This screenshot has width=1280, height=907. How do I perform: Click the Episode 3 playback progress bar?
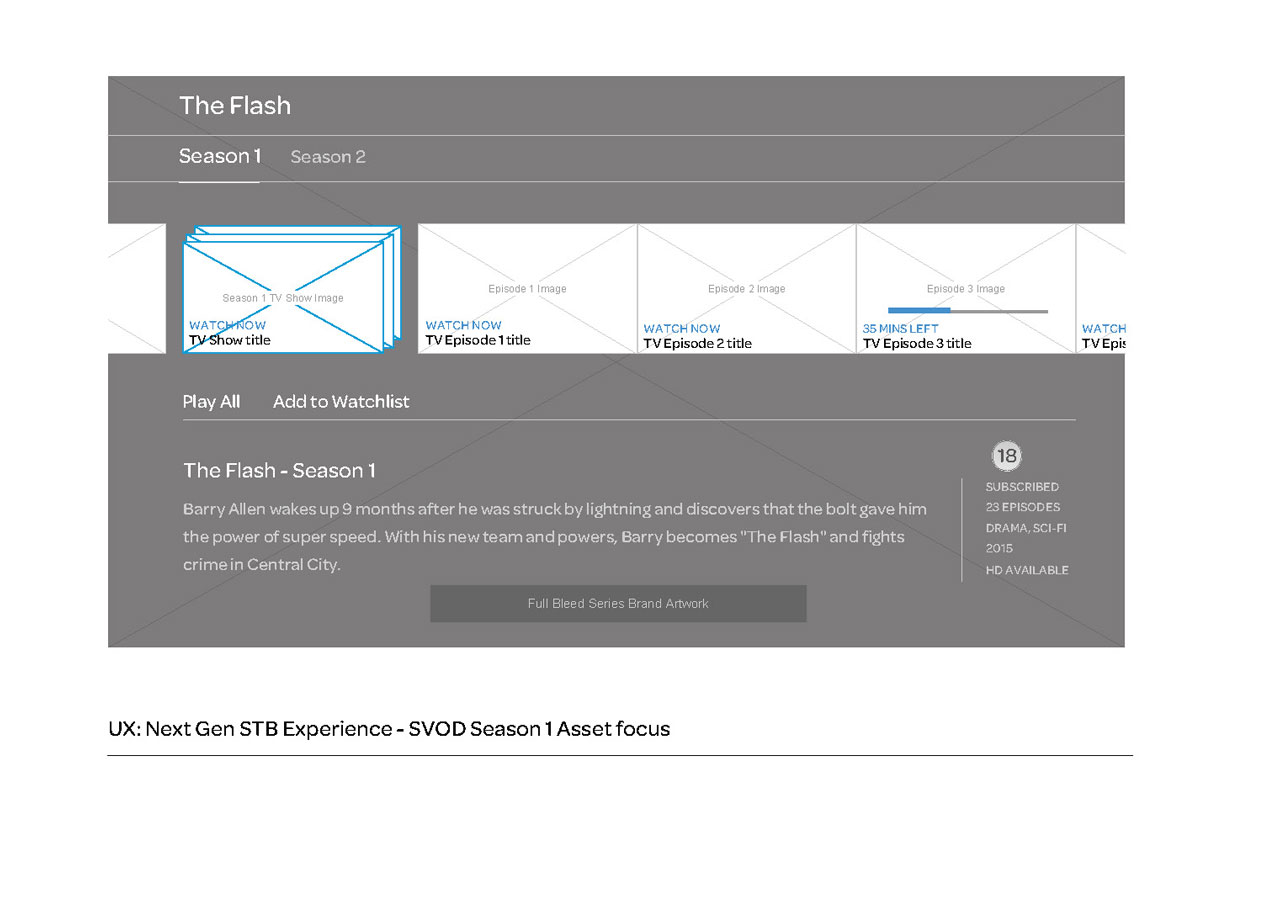[x=968, y=311]
